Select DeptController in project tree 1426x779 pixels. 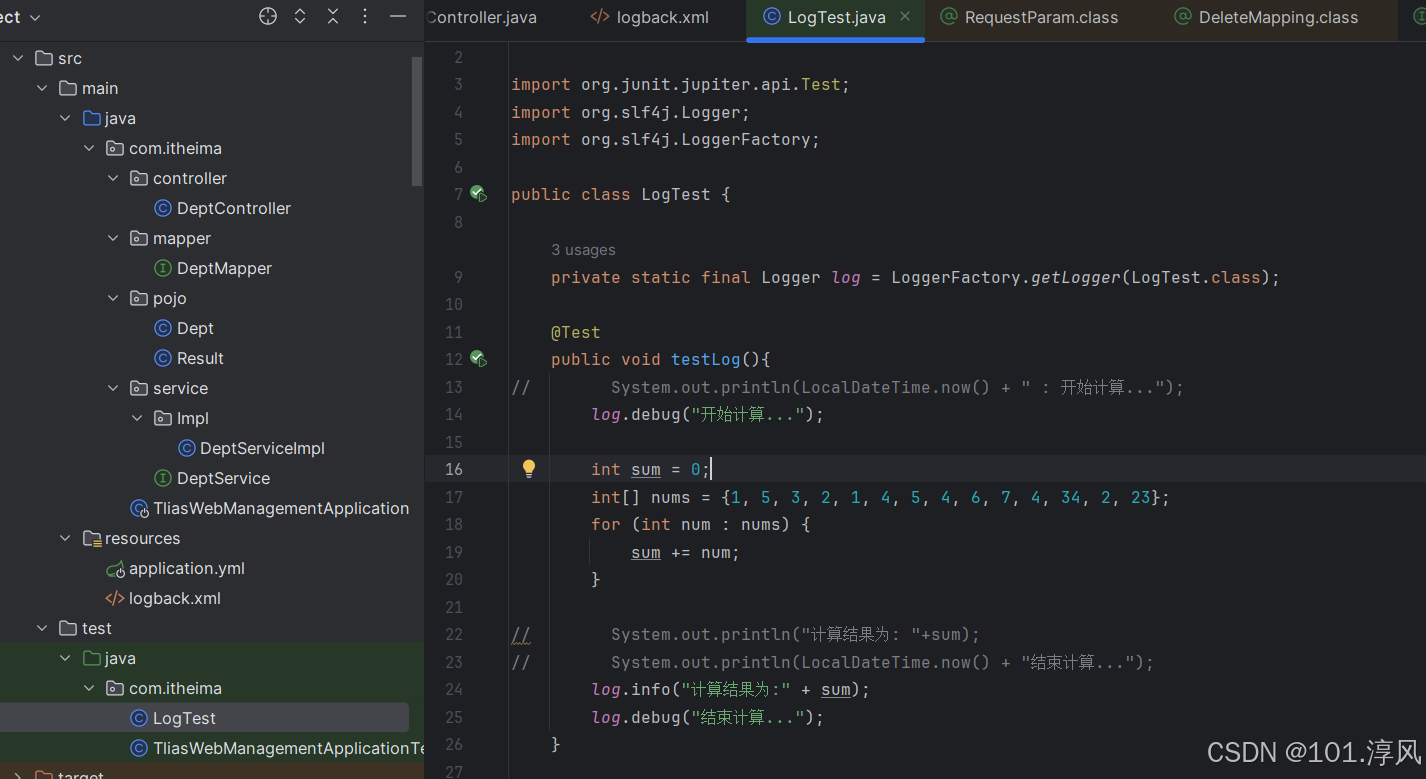pyautogui.click(x=234, y=208)
